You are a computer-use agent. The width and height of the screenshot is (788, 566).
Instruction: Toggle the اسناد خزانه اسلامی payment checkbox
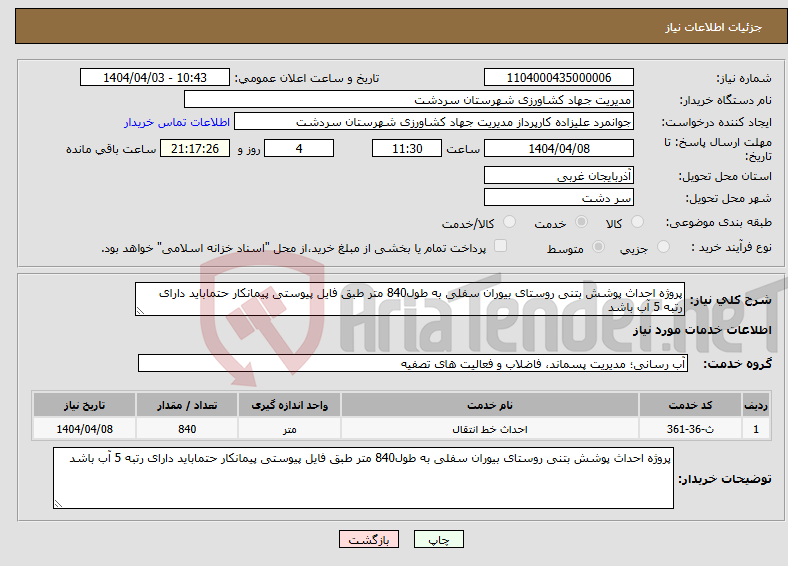coord(501,246)
